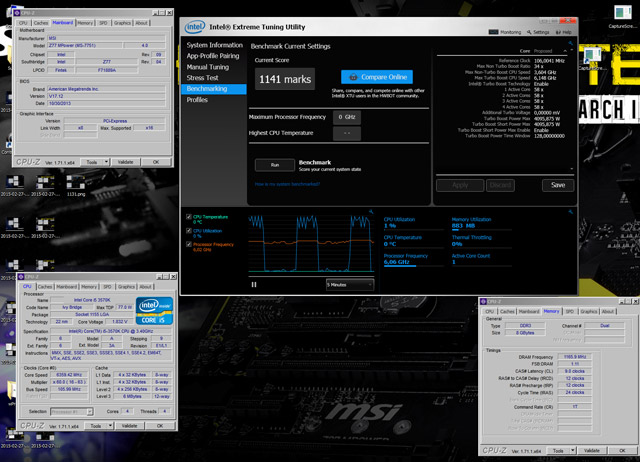Screen dimensions: 640x462
Task: Click Validate in CPU-Z Mainboard window
Action: click(x=125, y=162)
